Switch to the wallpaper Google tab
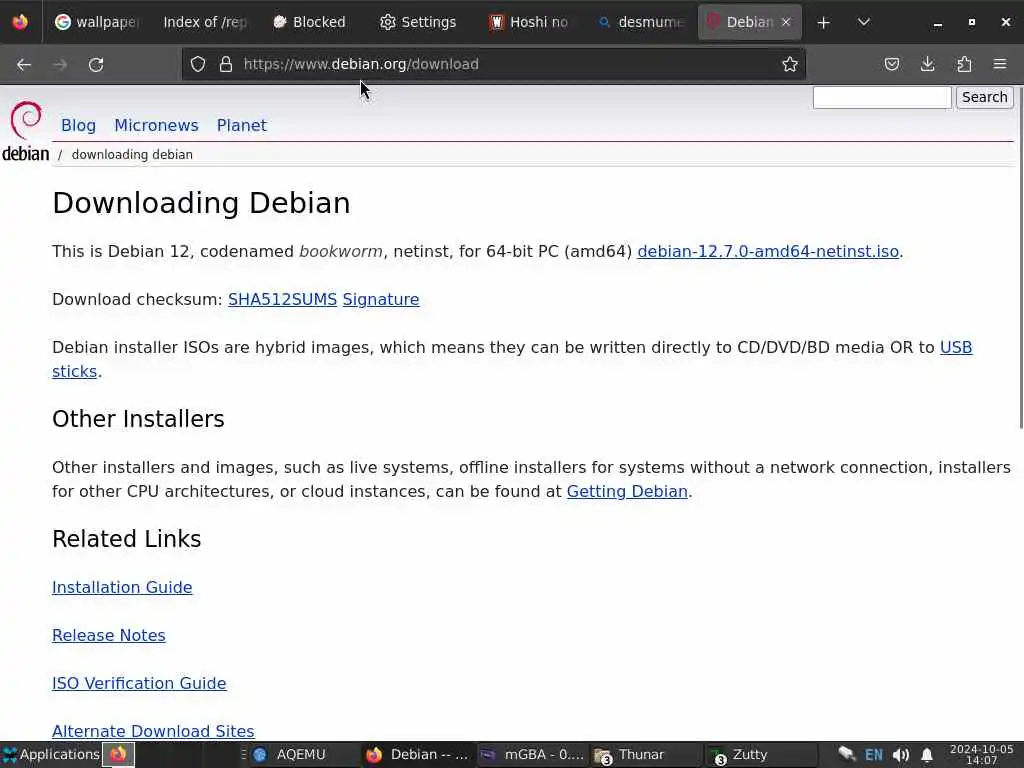 pos(97,22)
